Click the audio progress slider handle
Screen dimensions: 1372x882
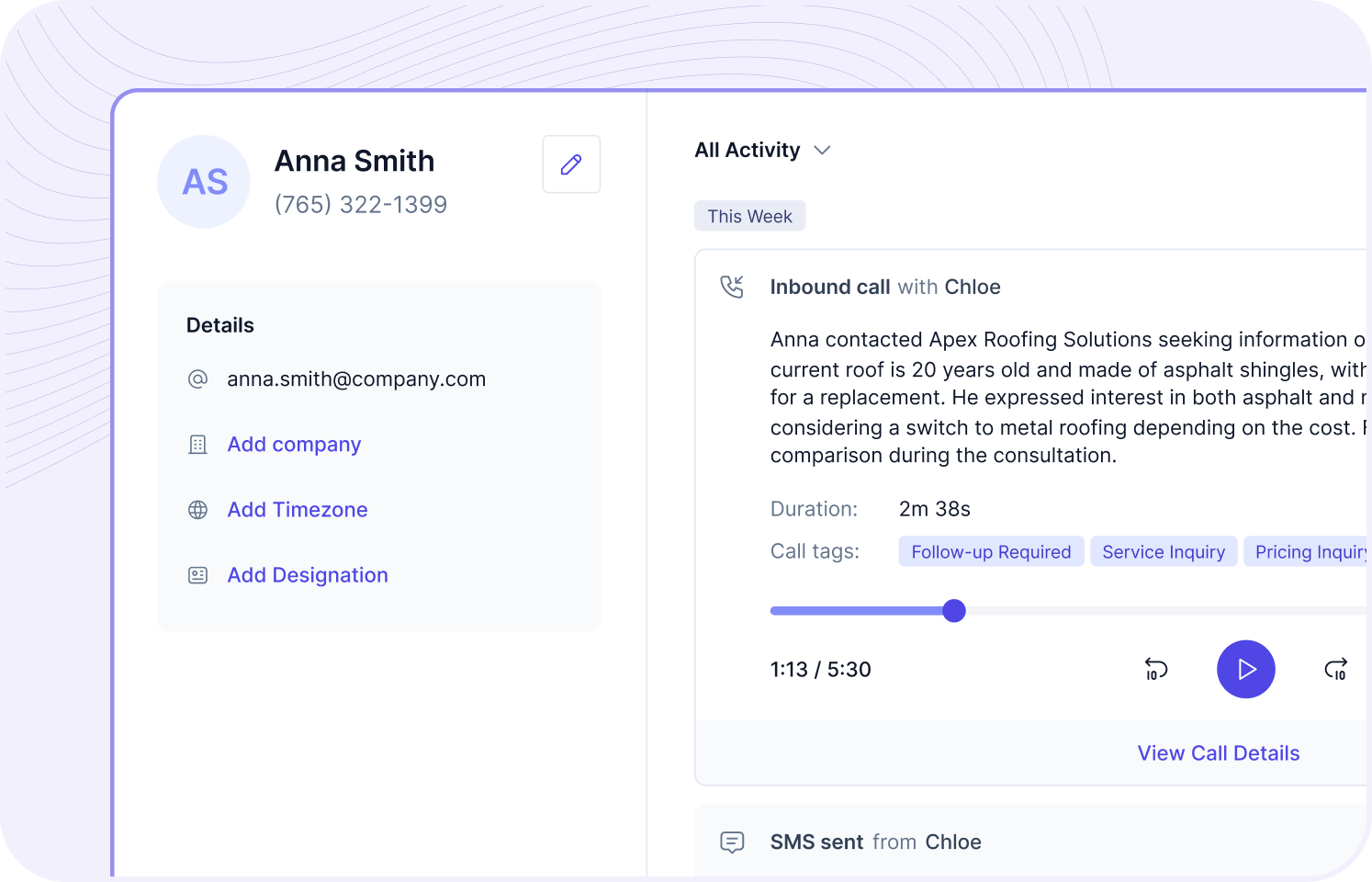point(954,611)
